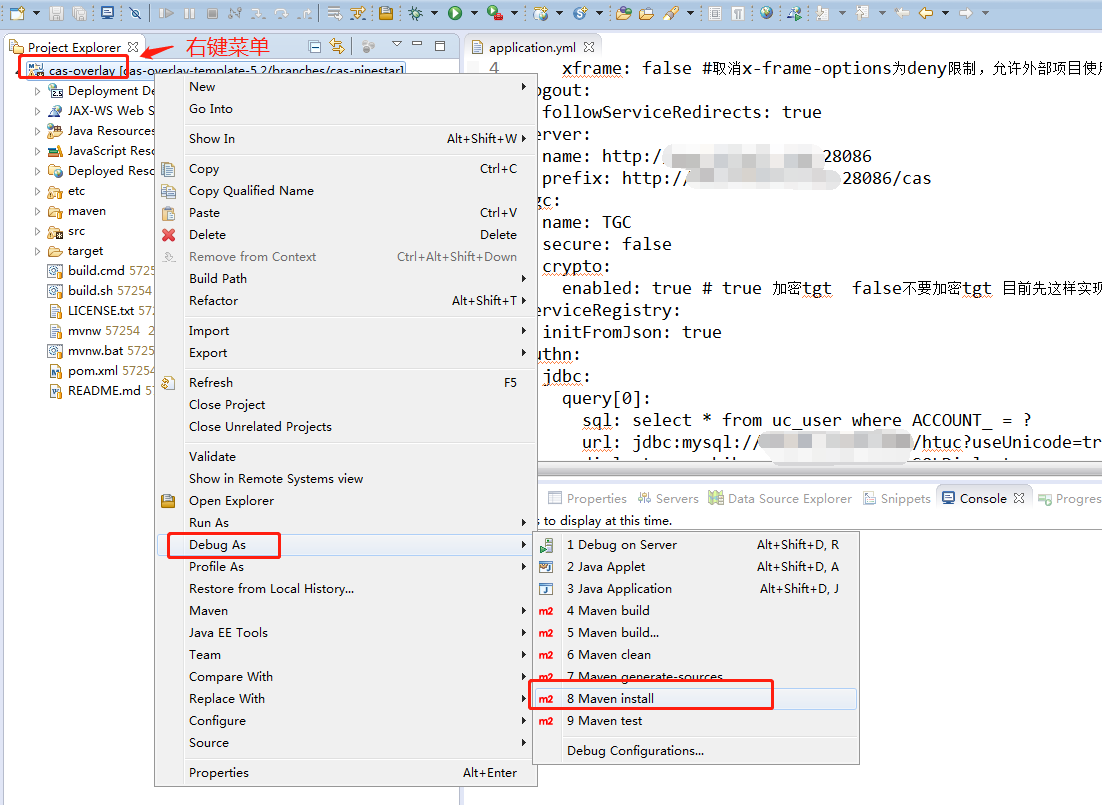The height and width of the screenshot is (805, 1102).
Task: Toggle Skip All Breakpoints in toolbar
Action: (x=135, y=13)
